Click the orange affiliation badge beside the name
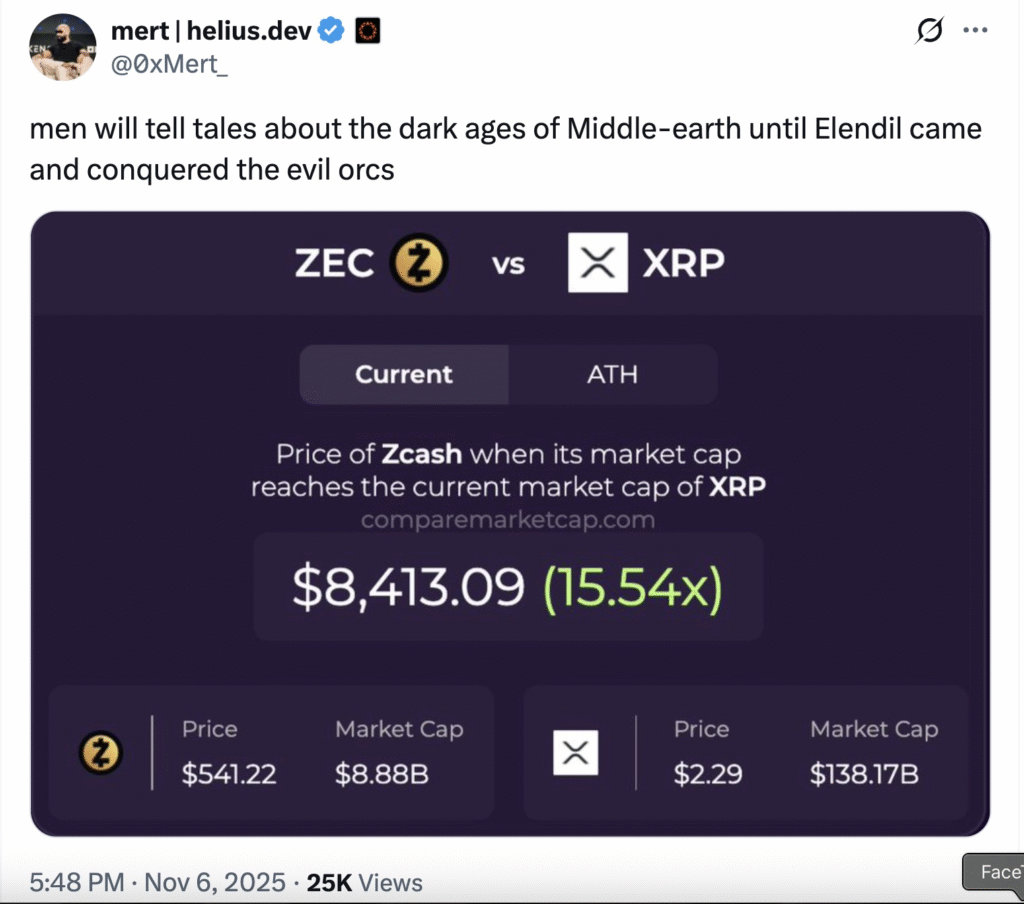The width and height of the screenshot is (1024, 904). [x=367, y=32]
